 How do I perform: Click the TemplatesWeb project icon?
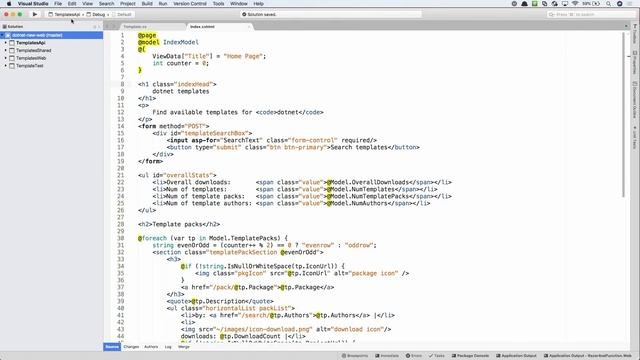[12, 58]
